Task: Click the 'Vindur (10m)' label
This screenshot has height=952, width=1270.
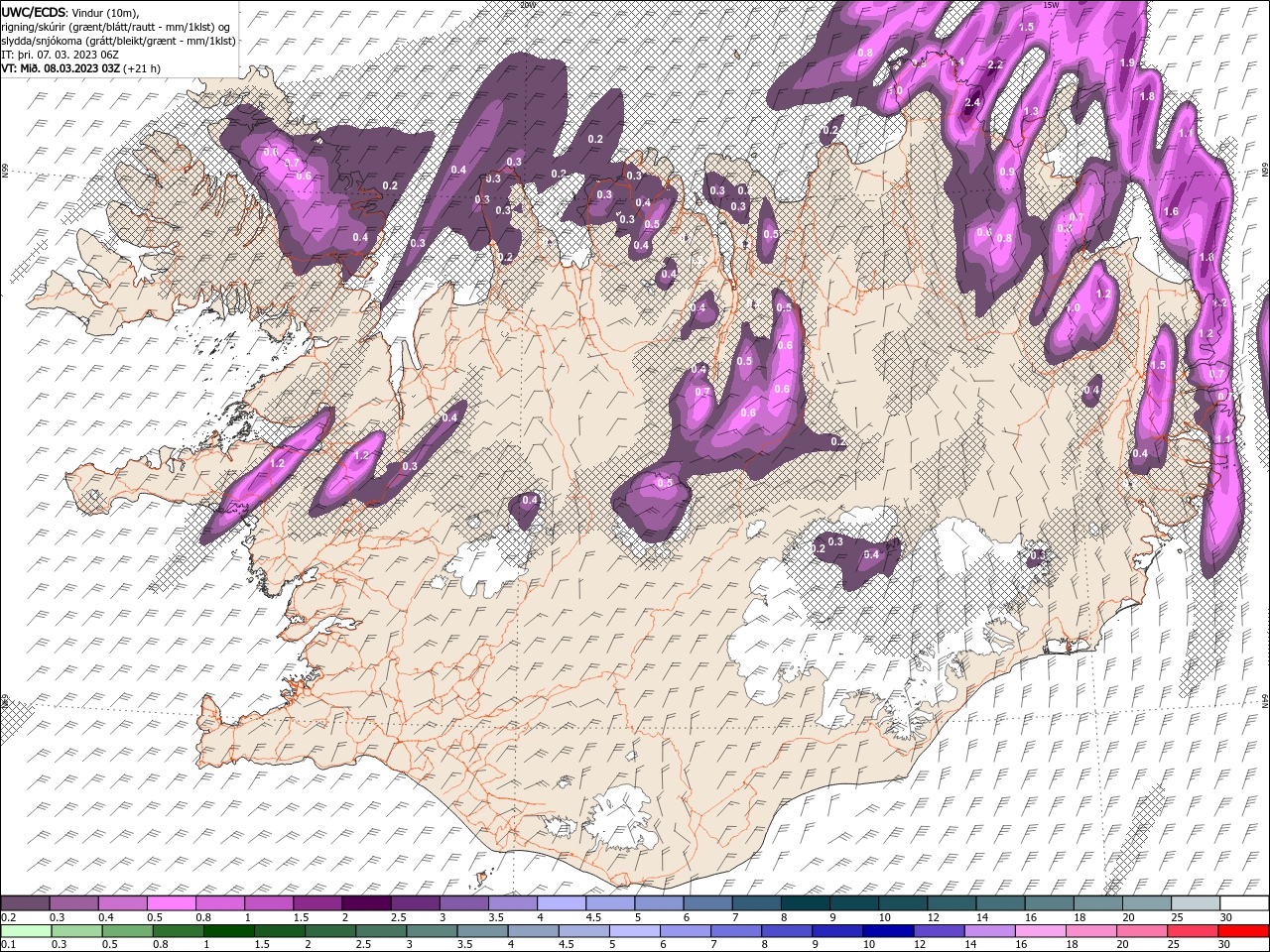Action: point(106,12)
